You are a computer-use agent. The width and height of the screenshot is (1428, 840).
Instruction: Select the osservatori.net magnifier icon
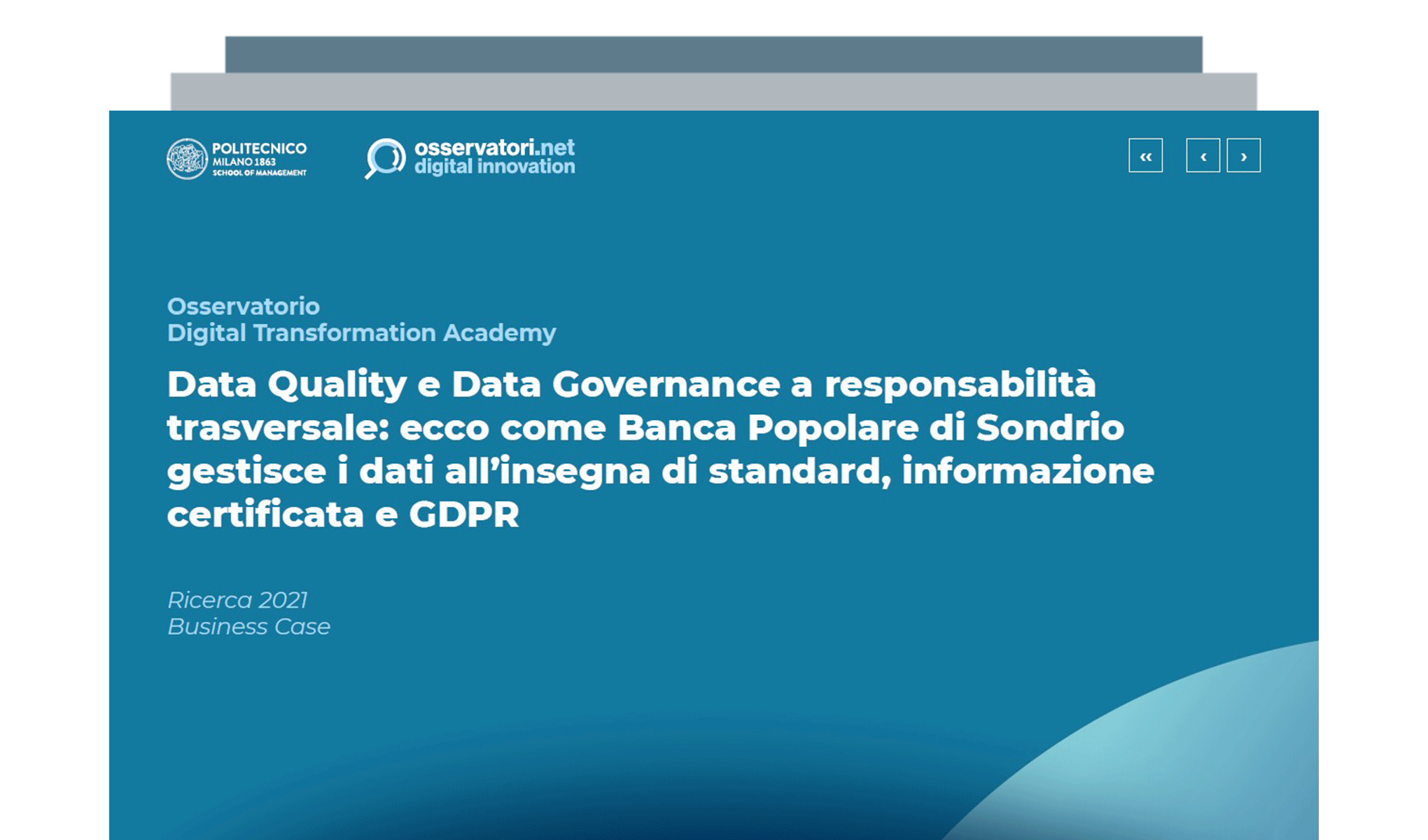384,159
